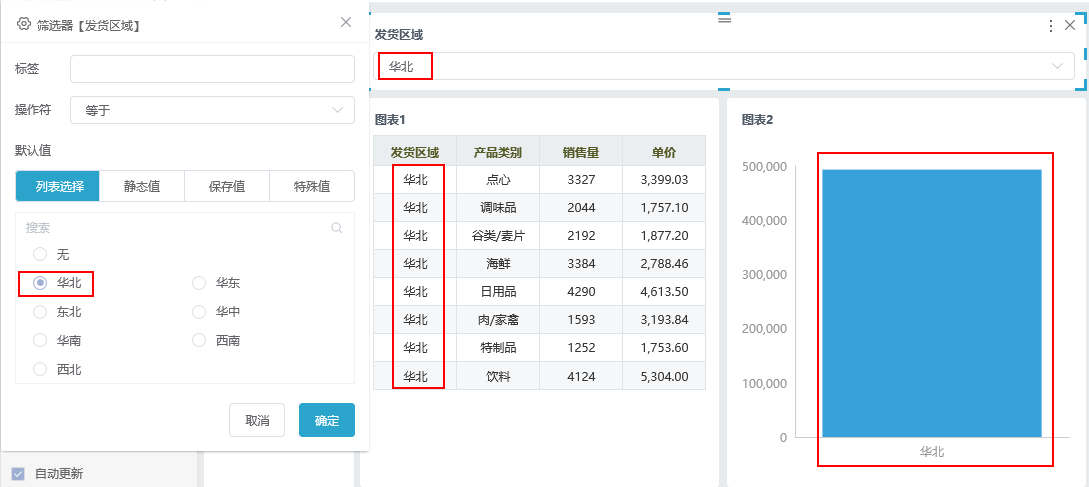Choose the 西南 radio button

(199, 340)
